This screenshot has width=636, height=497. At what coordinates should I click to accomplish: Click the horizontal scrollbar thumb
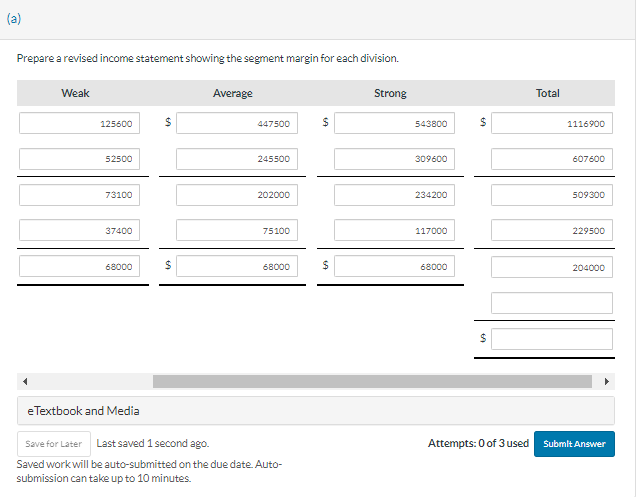372,381
